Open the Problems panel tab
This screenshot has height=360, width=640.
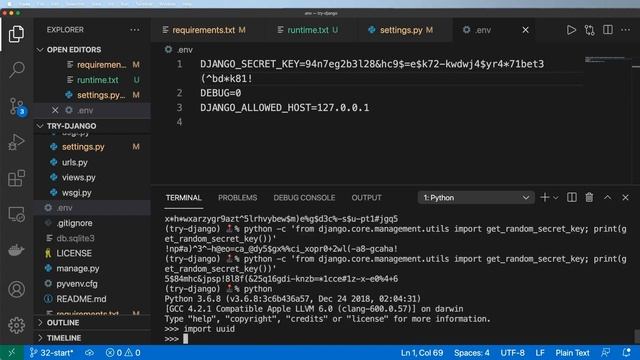tap(237, 198)
